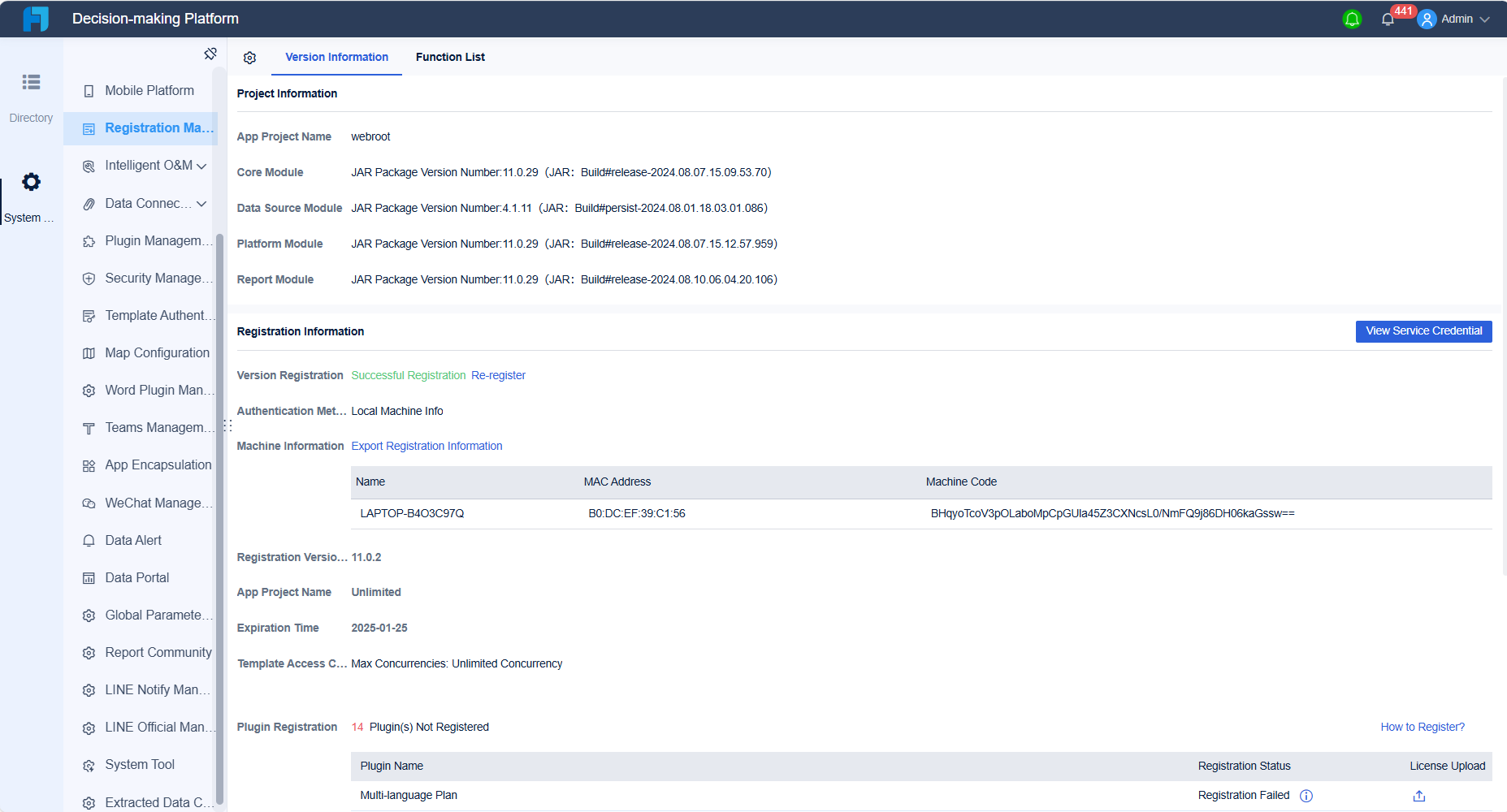The width and height of the screenshot is (1507, 812).
Task: Click the green notification bell icon
Action: [x=1352, y=18]
